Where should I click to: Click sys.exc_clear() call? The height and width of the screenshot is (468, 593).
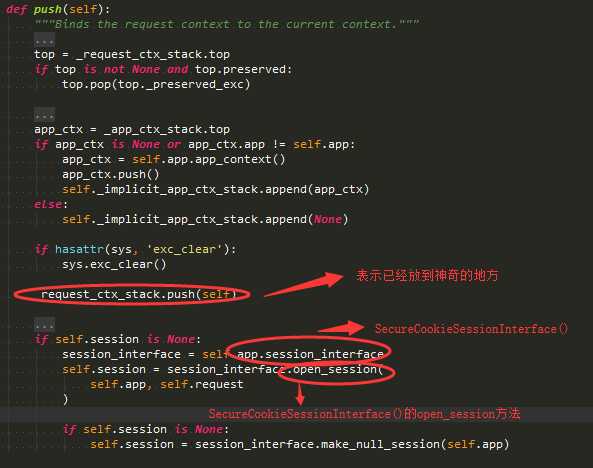(114, 264)
